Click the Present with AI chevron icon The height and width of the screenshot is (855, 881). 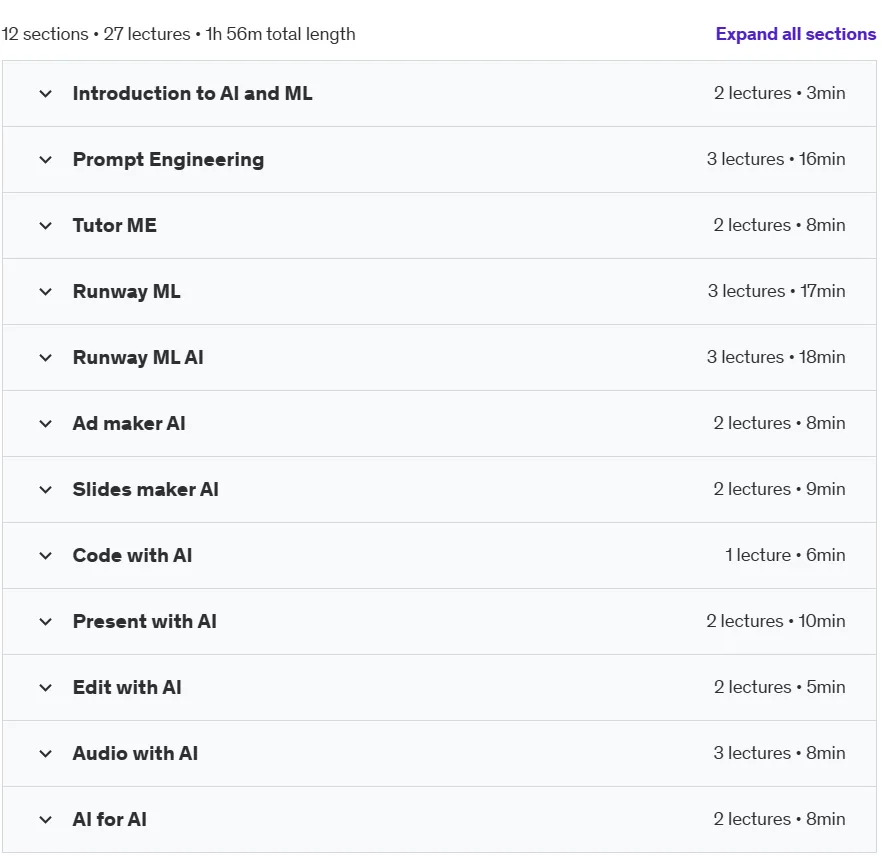(x=46, y=622)
